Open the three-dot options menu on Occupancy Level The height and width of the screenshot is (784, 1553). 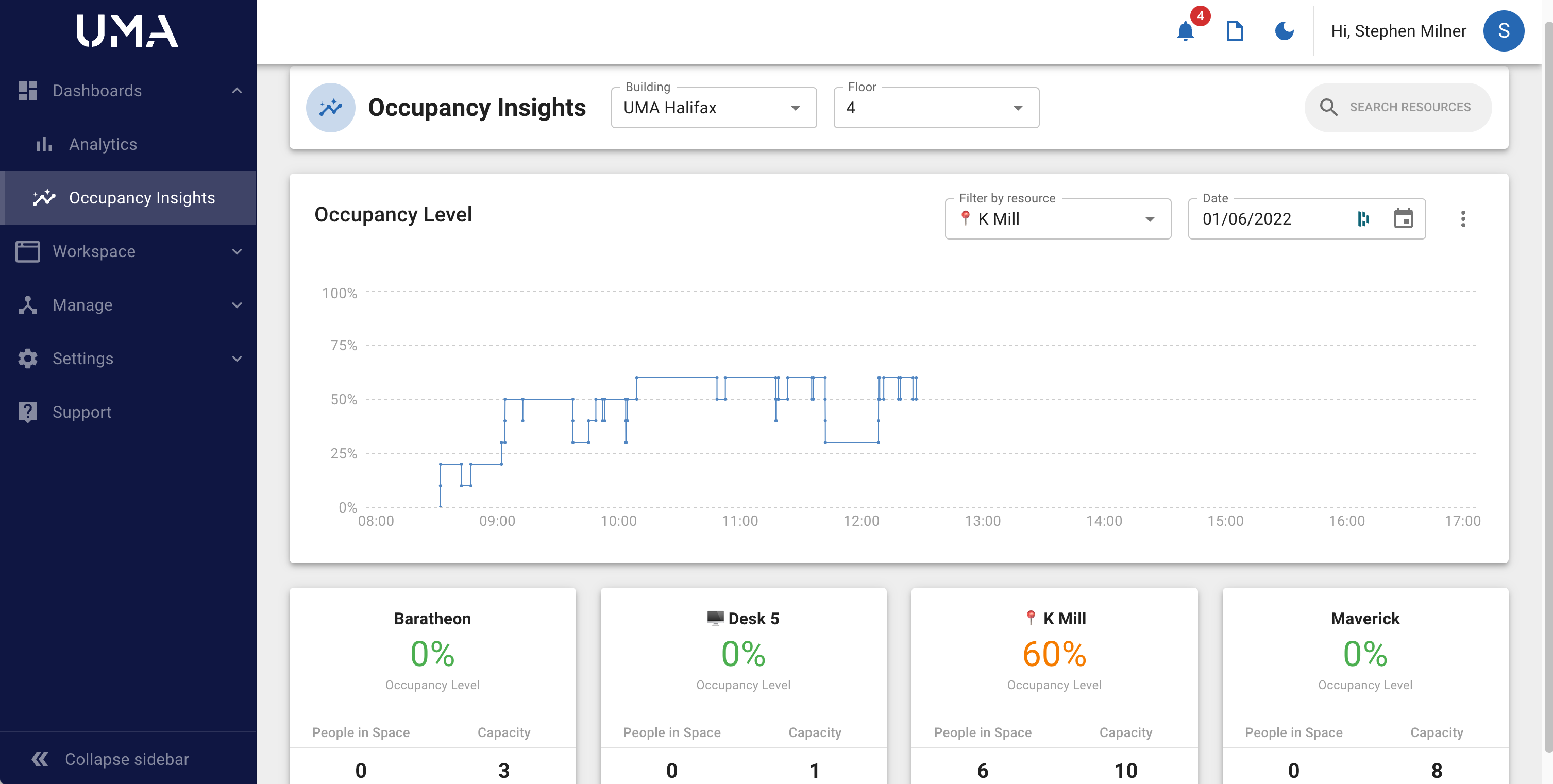pyautogui.click(x=1462, y=219)
